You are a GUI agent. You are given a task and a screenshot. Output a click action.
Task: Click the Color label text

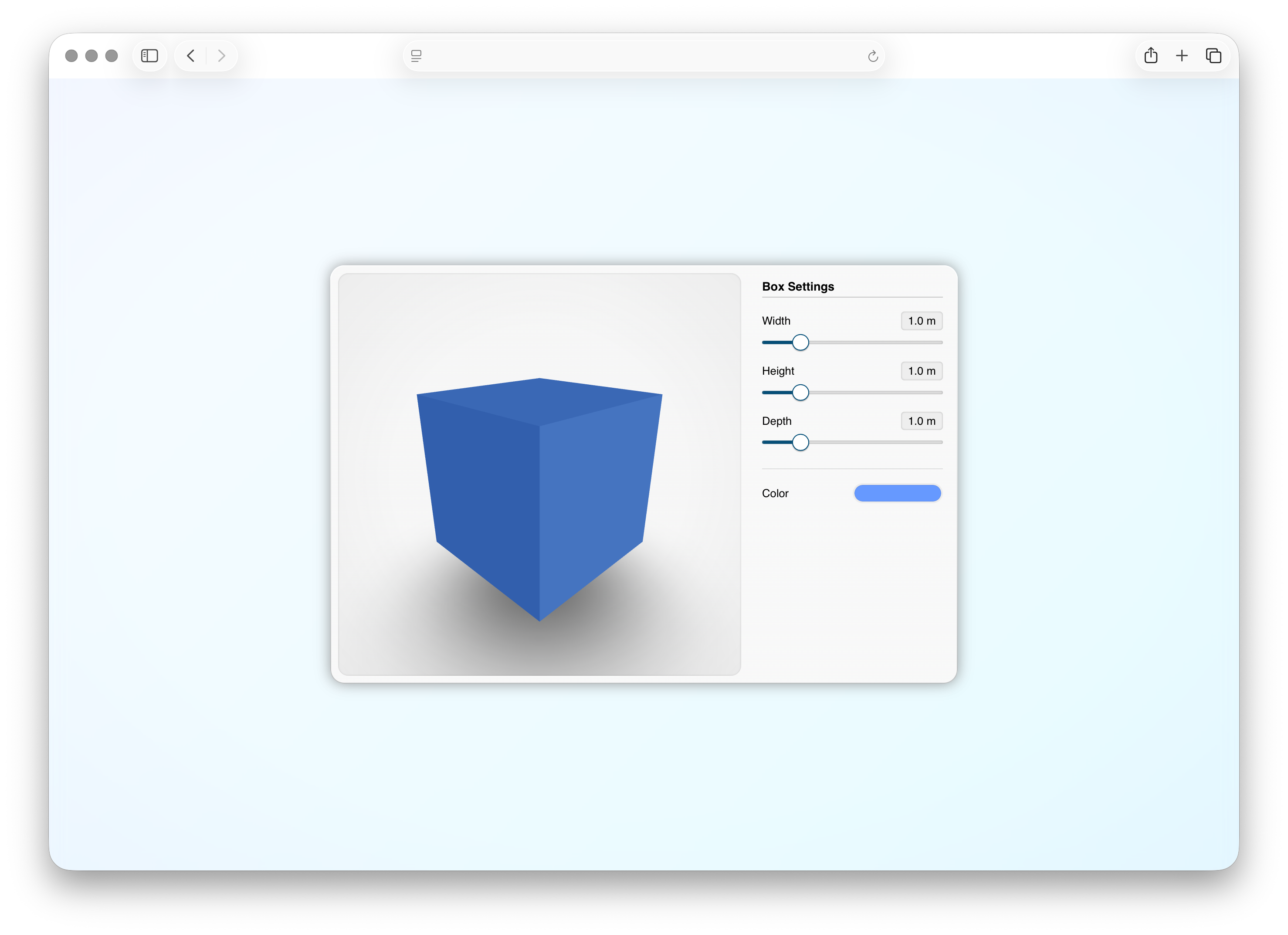pos(775,493)
